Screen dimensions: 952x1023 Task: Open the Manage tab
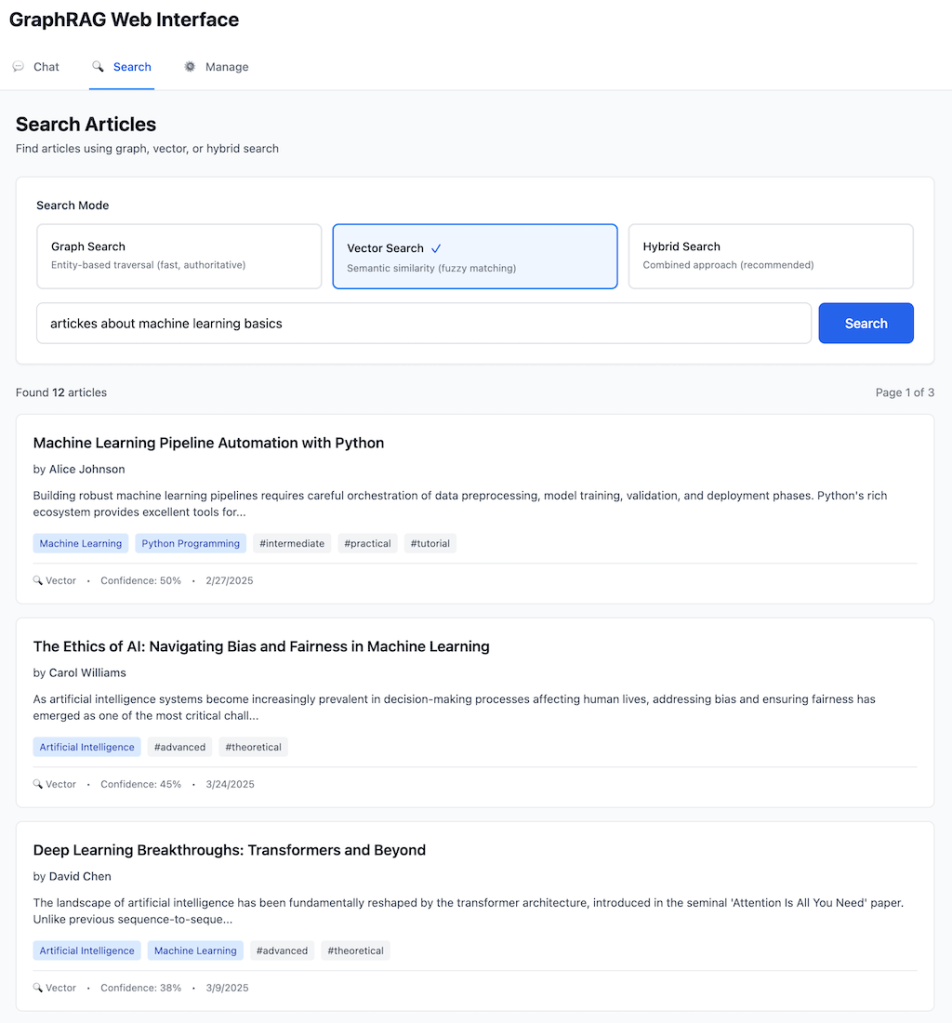click(x=226, y=67)
